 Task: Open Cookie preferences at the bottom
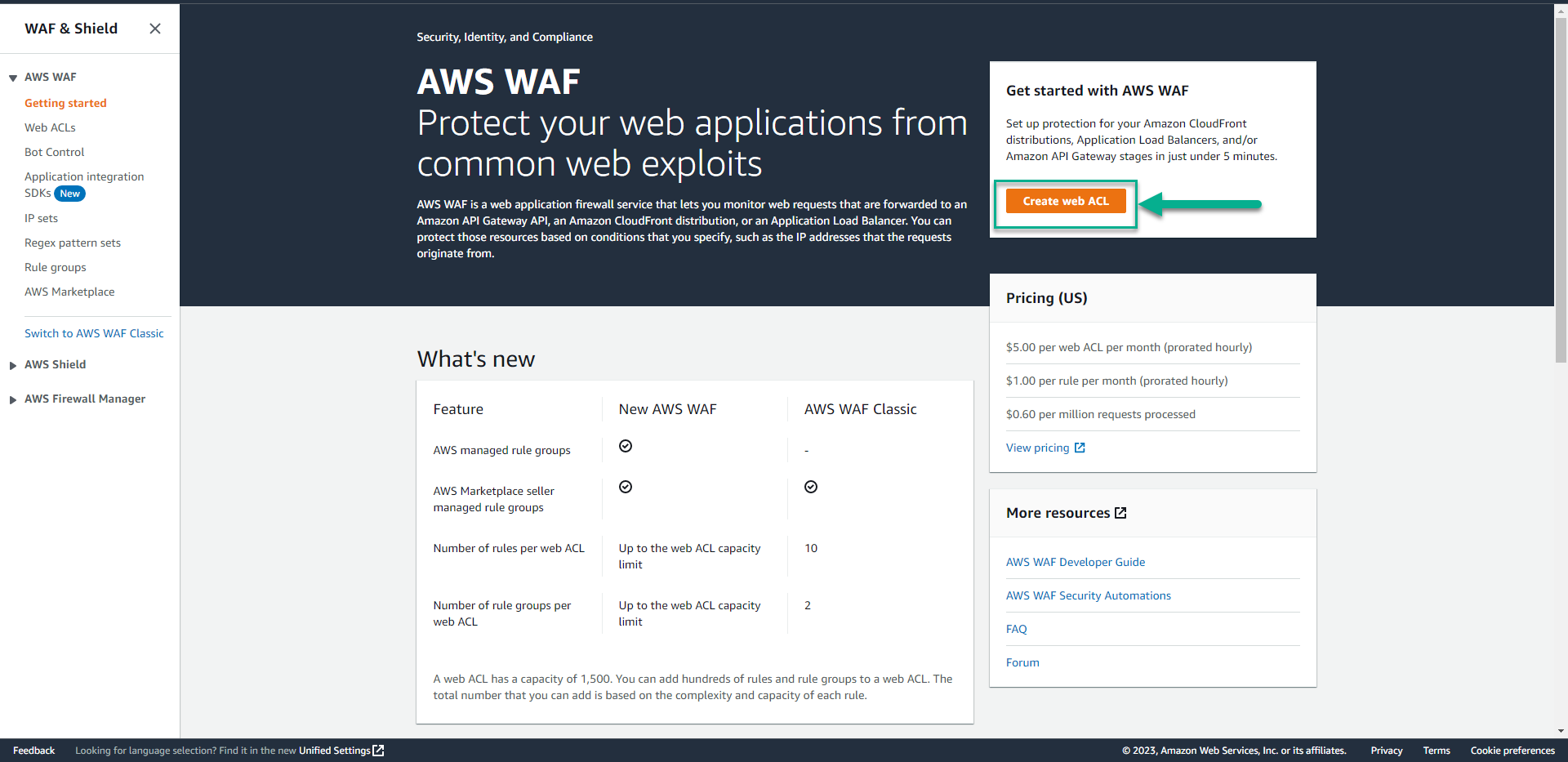(x=1512, y=750)
